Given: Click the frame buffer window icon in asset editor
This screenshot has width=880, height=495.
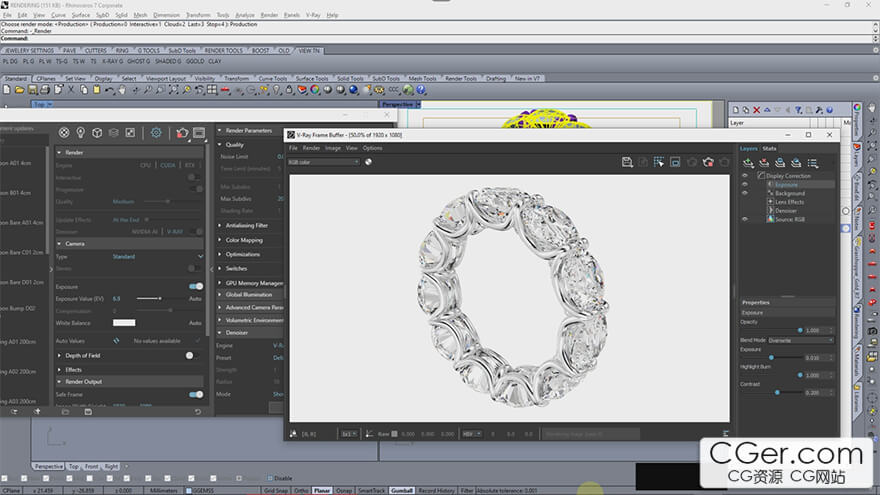Looking at the screenshot, I should [x=199, y=132].
